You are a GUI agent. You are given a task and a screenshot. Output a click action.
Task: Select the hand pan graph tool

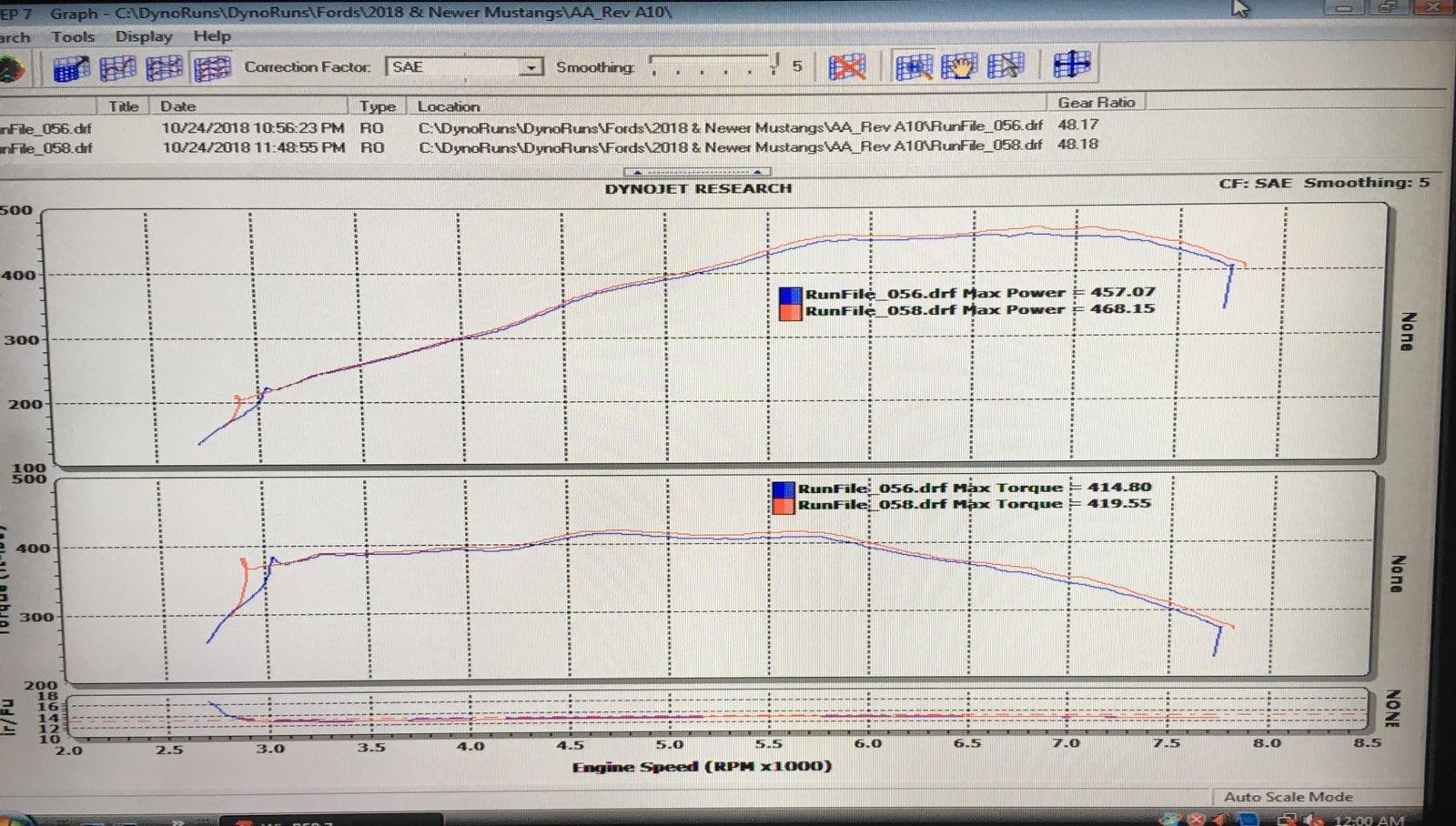point(959,66)
